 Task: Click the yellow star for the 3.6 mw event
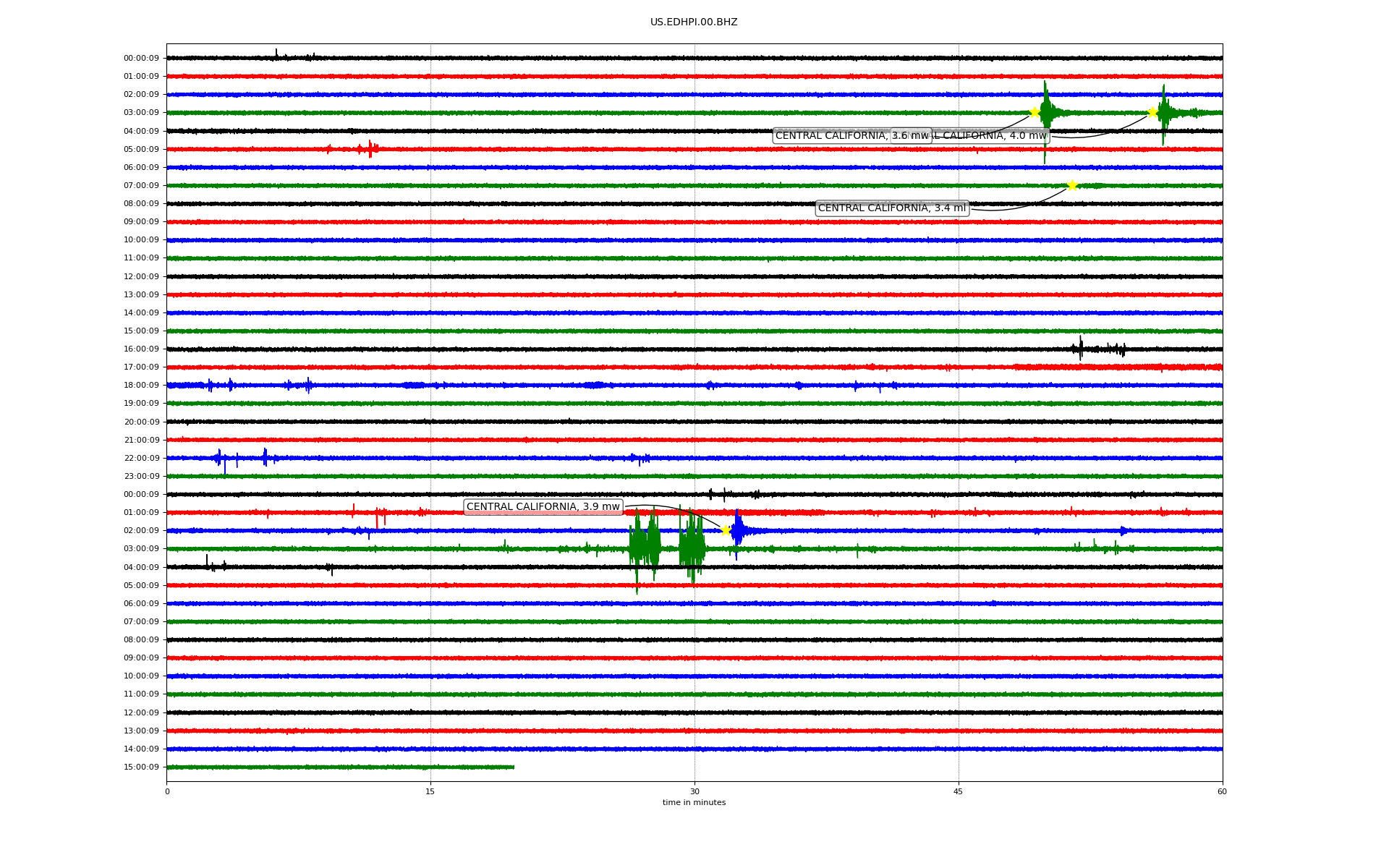[x=1035, y=112]
